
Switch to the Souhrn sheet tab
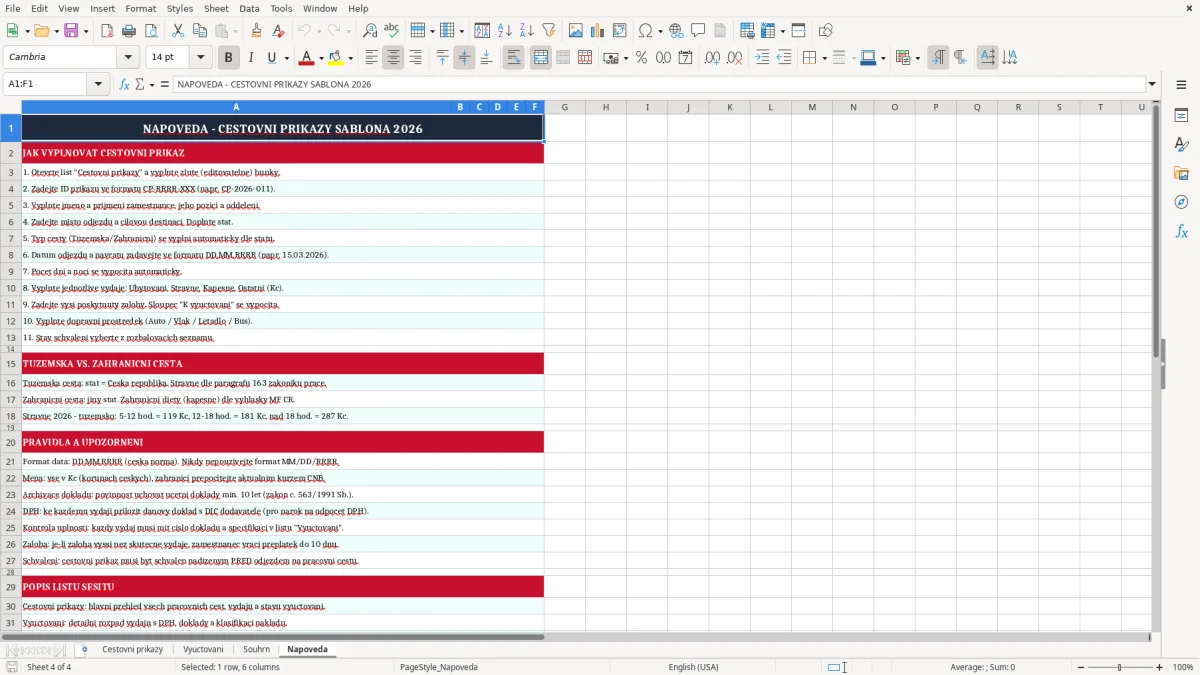(x=256, y=649)
